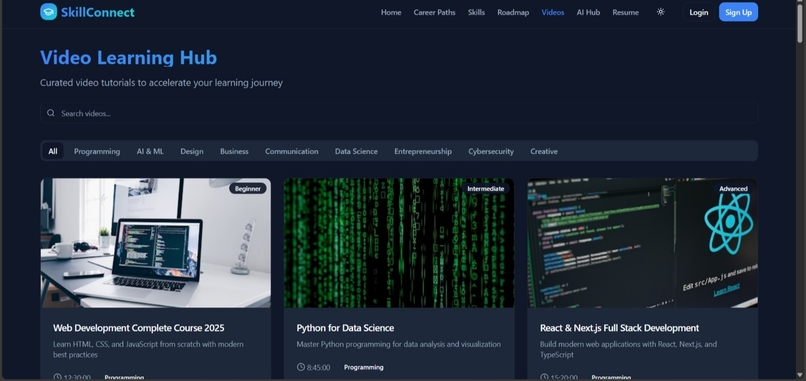Filter by Data Science tab
Viewport: 806px width, 381px height.
pyautogui.click(x=356, y=151)
